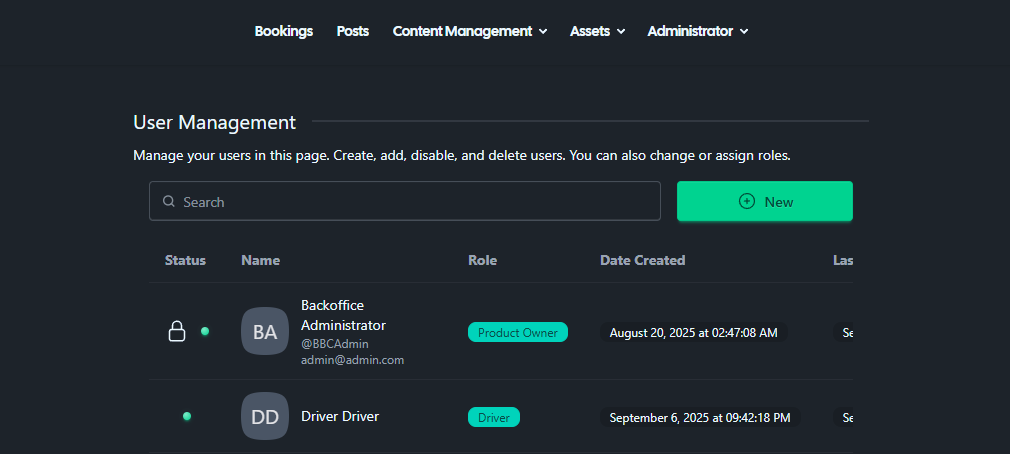This screenshot has height=454, width=1010.
Task: Sort by the Name column header
Action: (260, 260)
